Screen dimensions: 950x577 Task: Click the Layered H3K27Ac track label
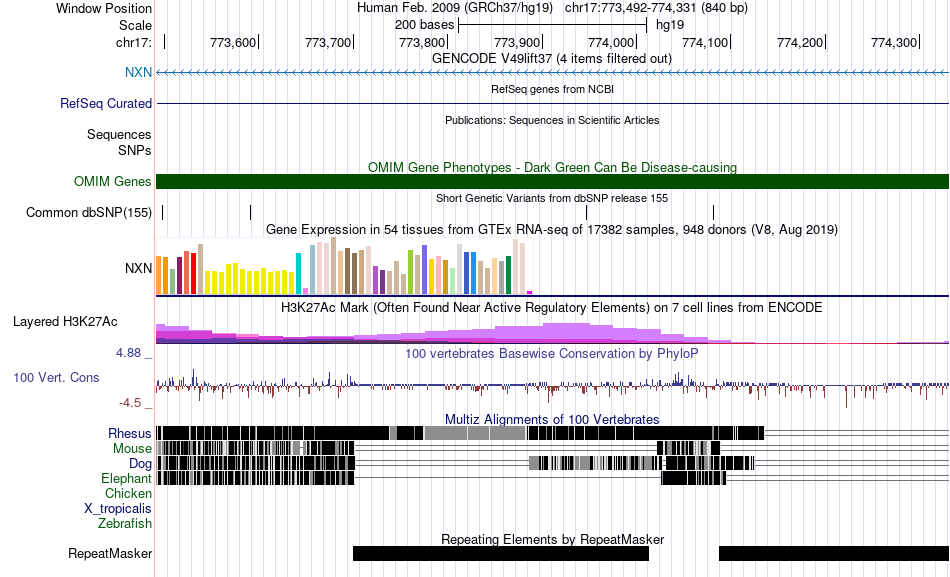(65, 322)
